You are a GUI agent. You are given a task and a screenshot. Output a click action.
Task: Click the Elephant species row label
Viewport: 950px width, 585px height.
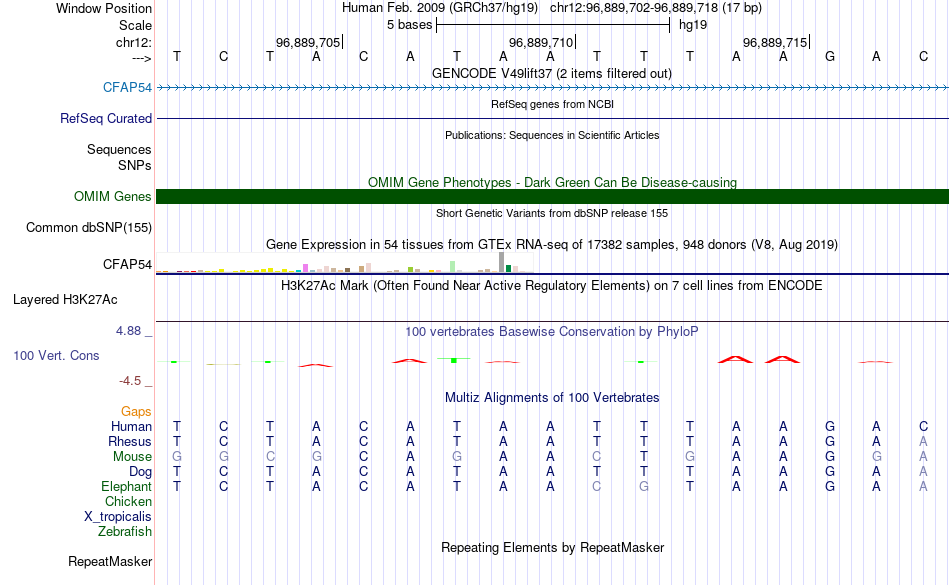pos(127,486)
